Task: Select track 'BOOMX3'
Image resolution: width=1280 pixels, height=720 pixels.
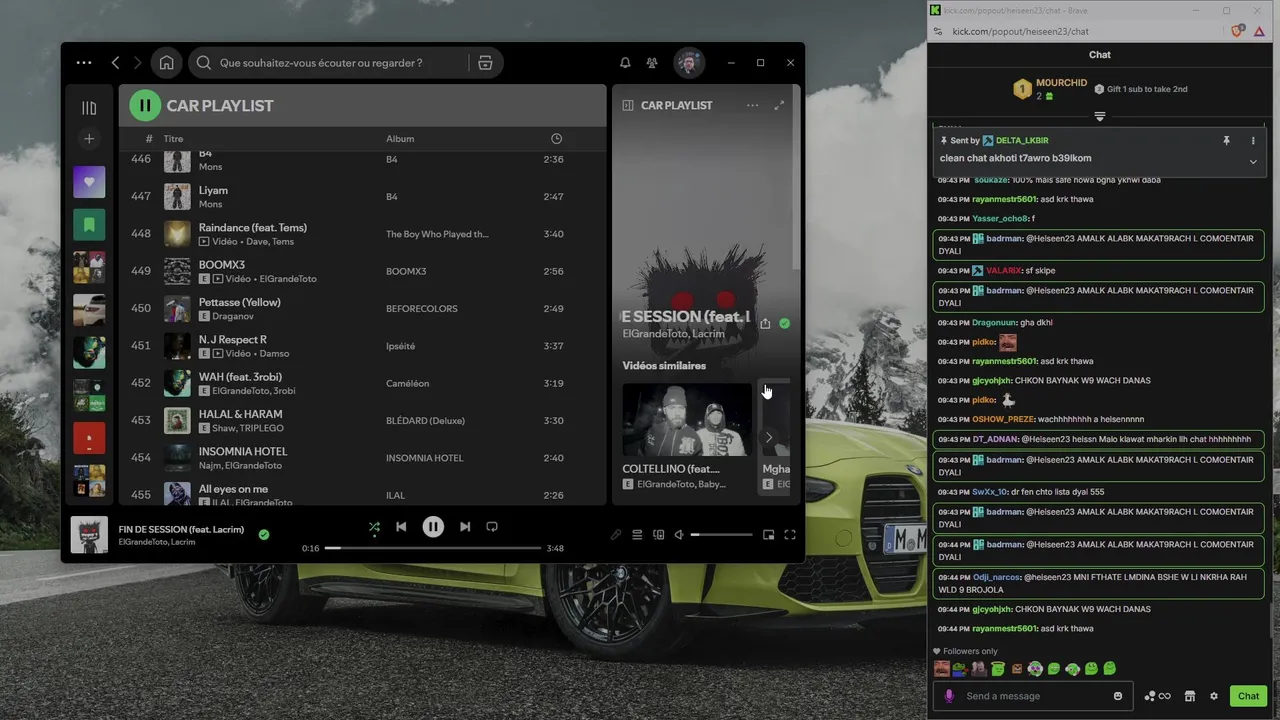Action: 363,271
